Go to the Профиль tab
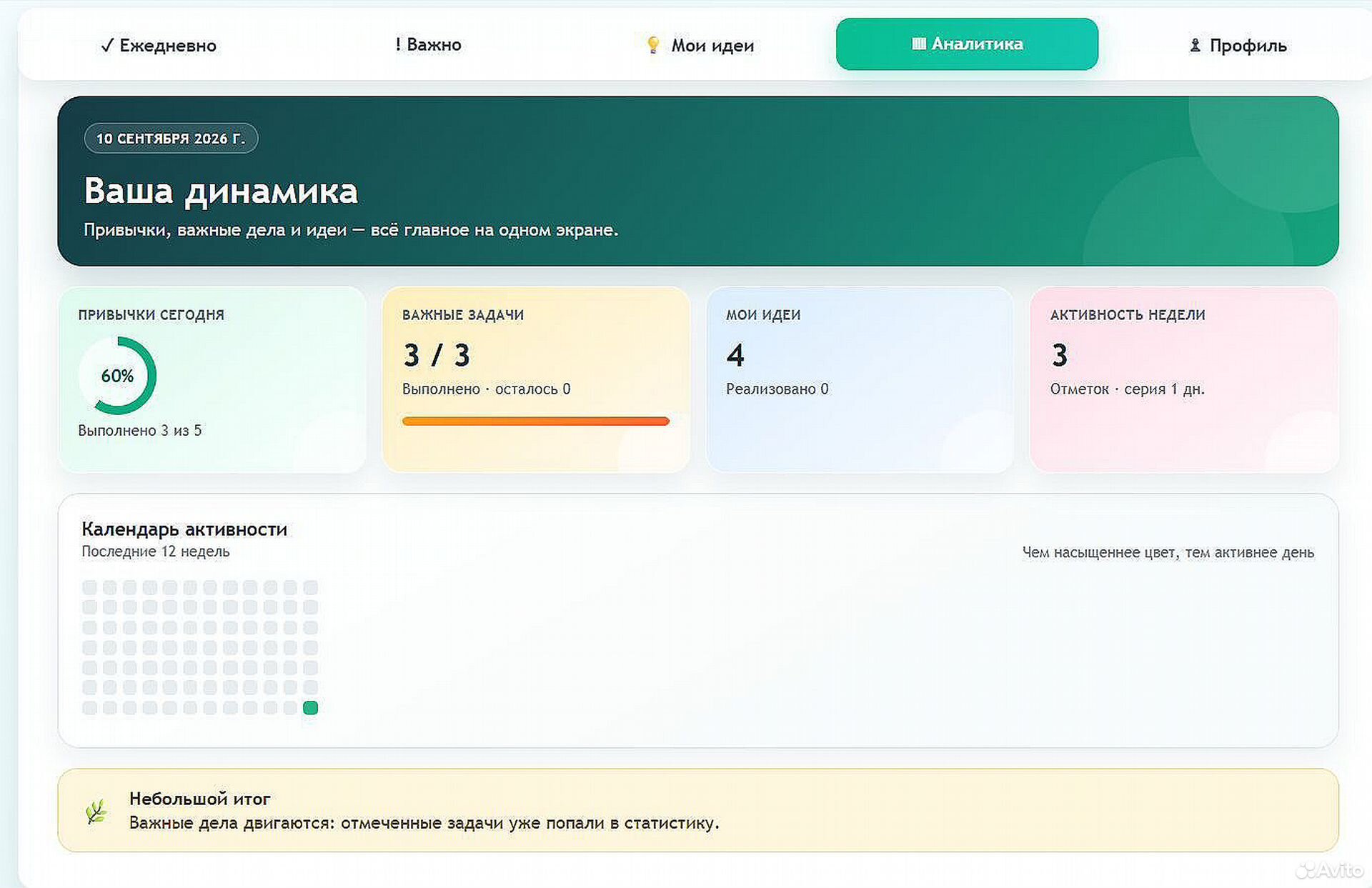 [1237, 45]
